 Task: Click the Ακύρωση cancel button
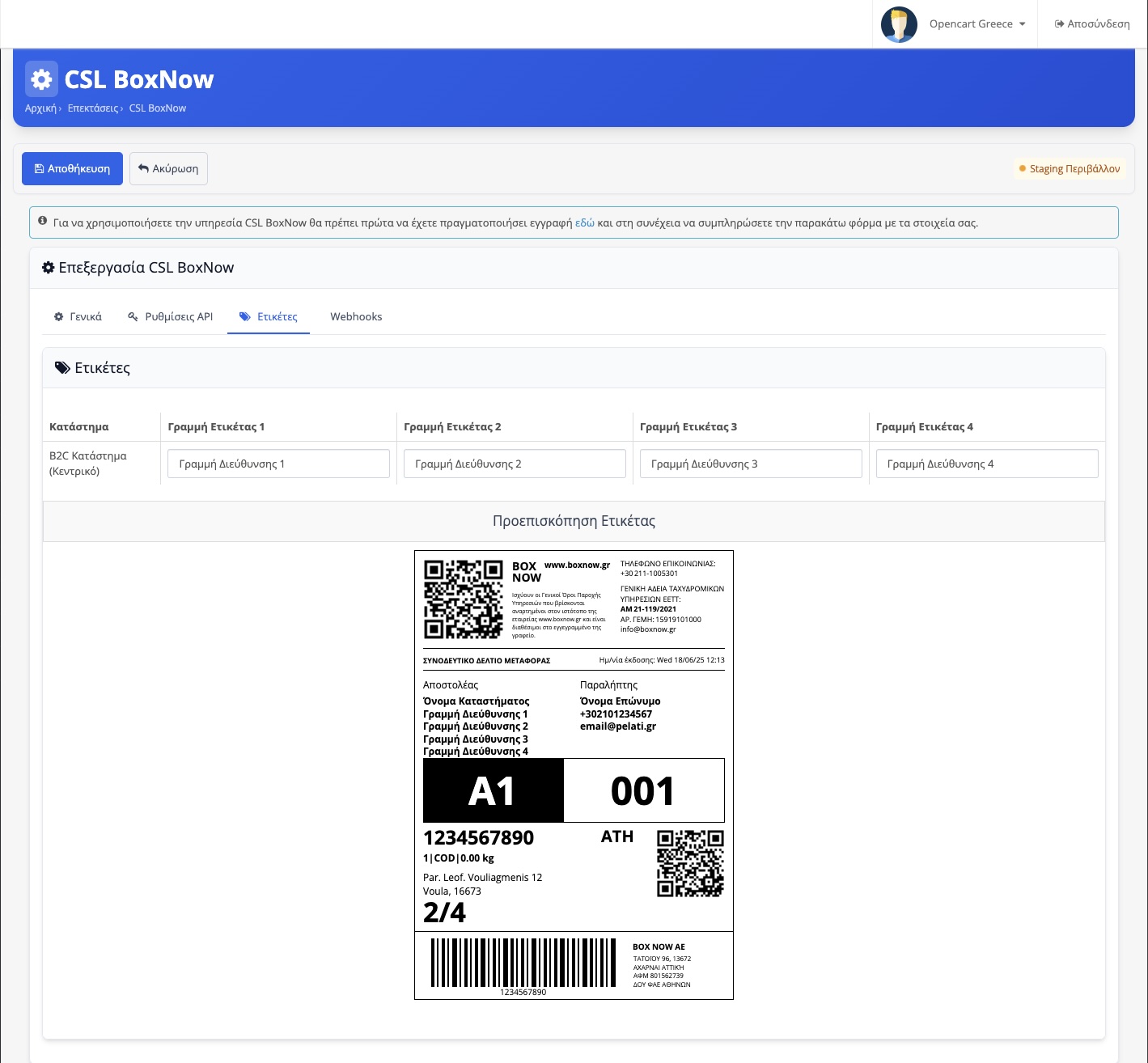[168, 169]
